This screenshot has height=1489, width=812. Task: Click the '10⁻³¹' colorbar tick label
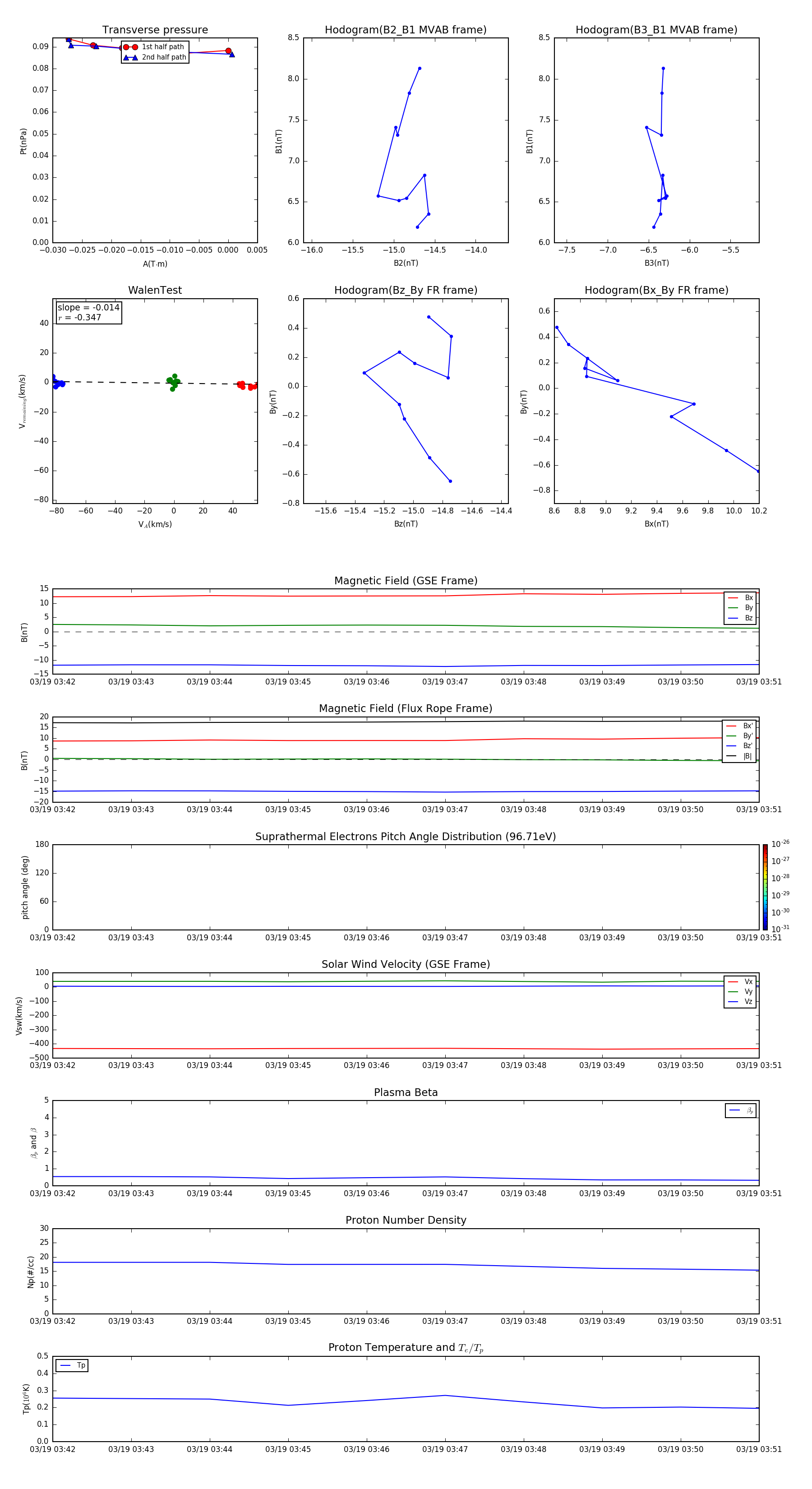click(780, 929)
